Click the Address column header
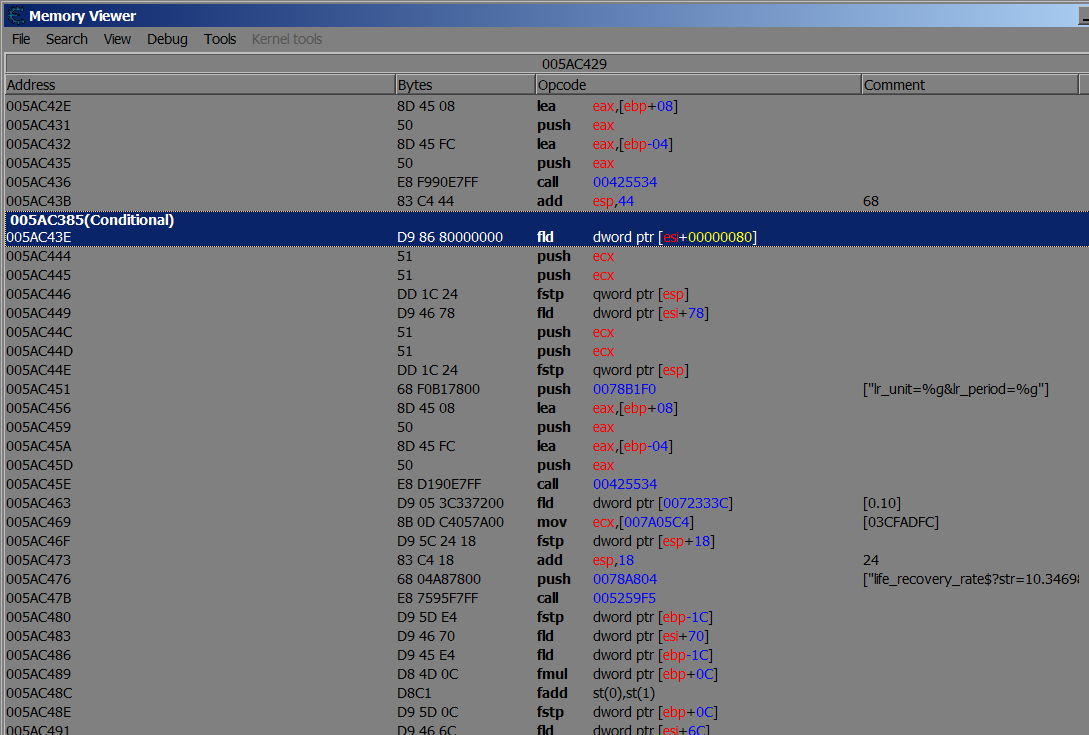1089x735 pixels. coord(200,85)
